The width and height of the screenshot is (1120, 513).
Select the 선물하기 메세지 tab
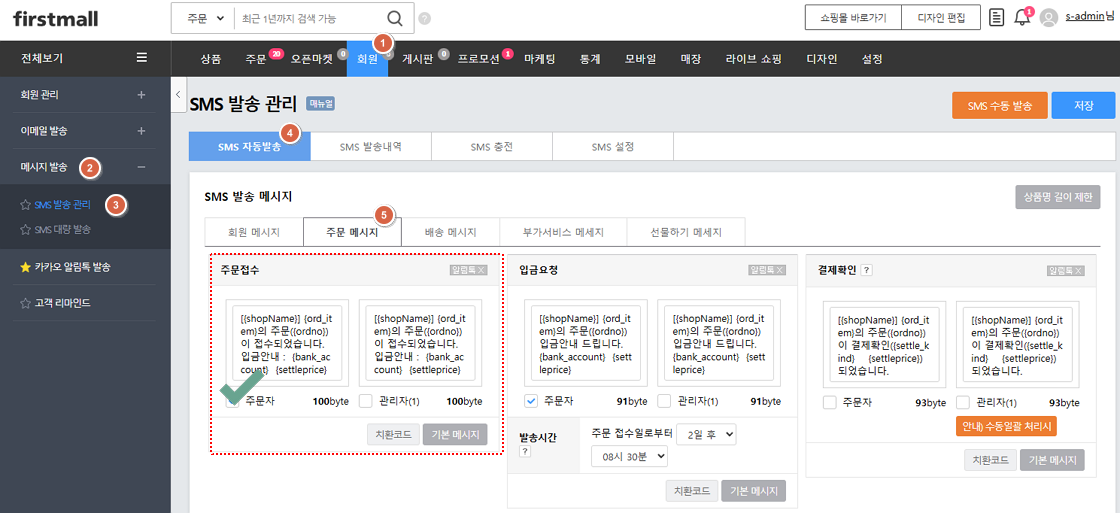point(686,232)
